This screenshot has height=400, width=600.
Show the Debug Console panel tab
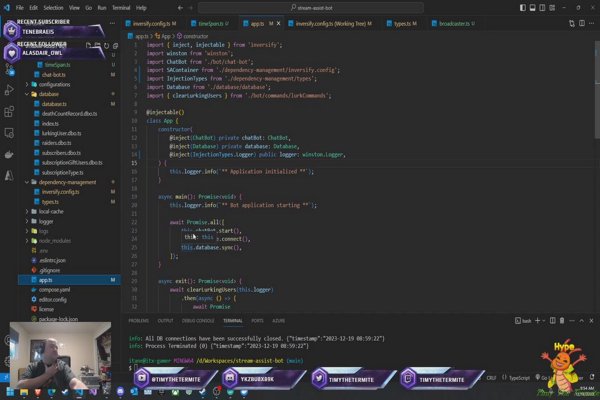pos(198,321)
